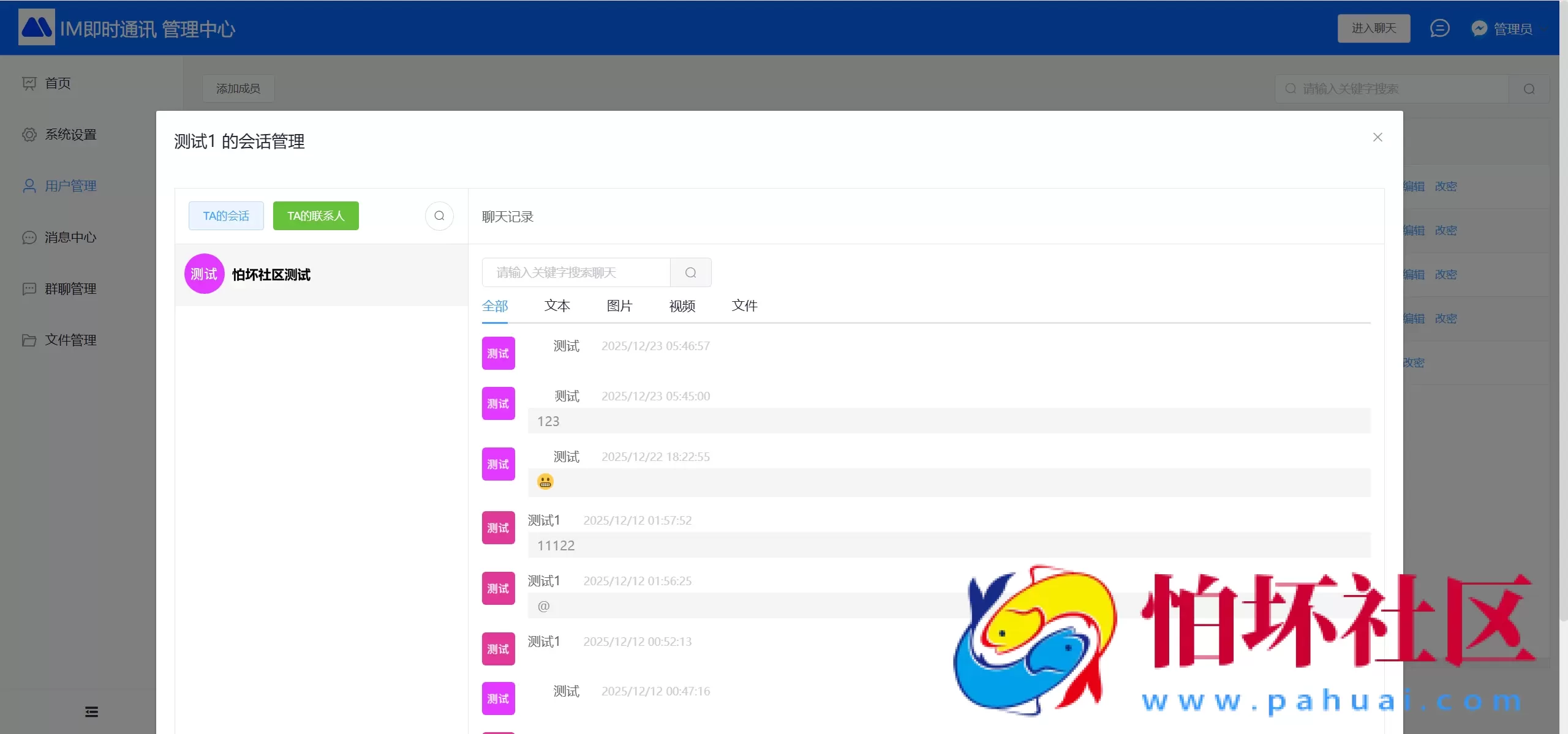Viewport: 1568px width, 734px height.
Task: Open 首页 from the sidebar
Action: (58, 83)
